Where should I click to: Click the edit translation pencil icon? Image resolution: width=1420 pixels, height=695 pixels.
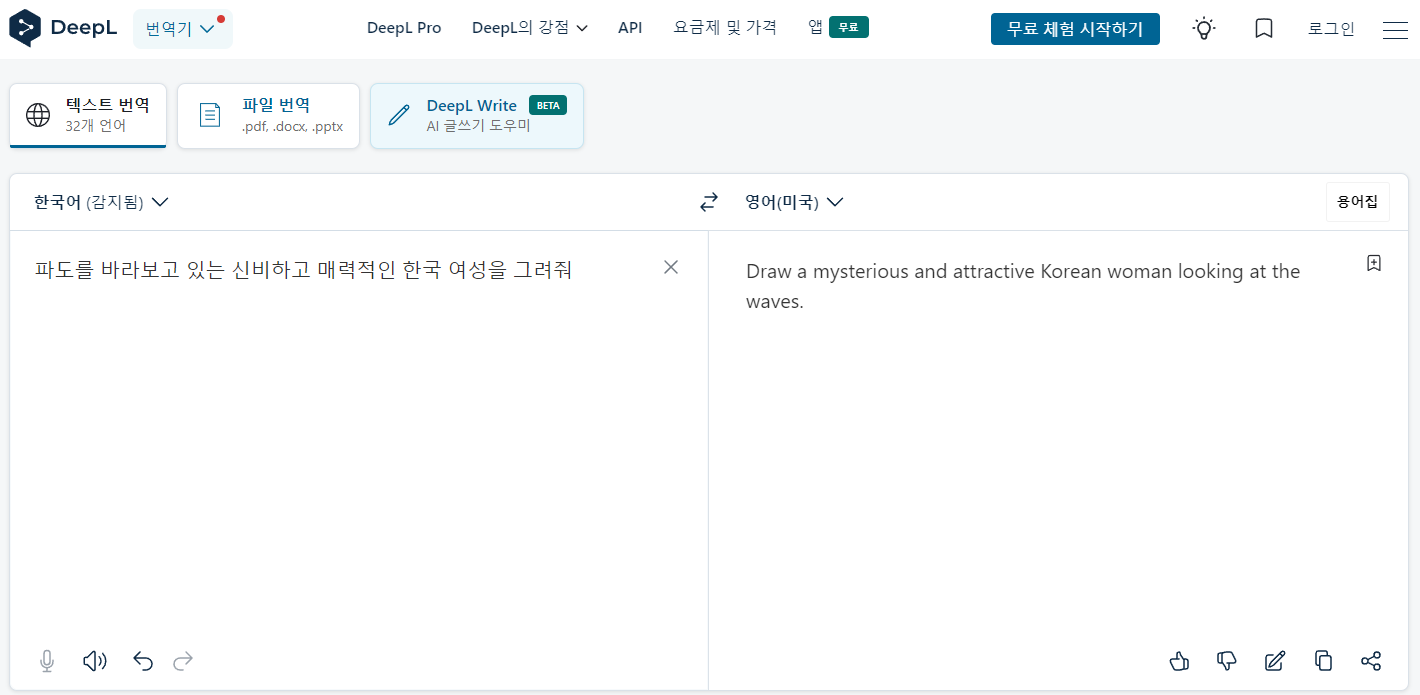[1275, 661]
